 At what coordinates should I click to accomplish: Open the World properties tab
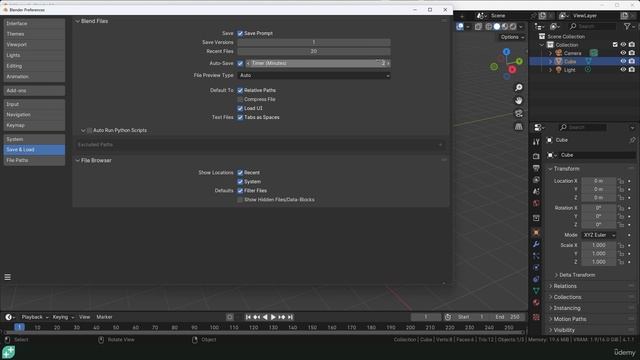click(x=536, y=203)
